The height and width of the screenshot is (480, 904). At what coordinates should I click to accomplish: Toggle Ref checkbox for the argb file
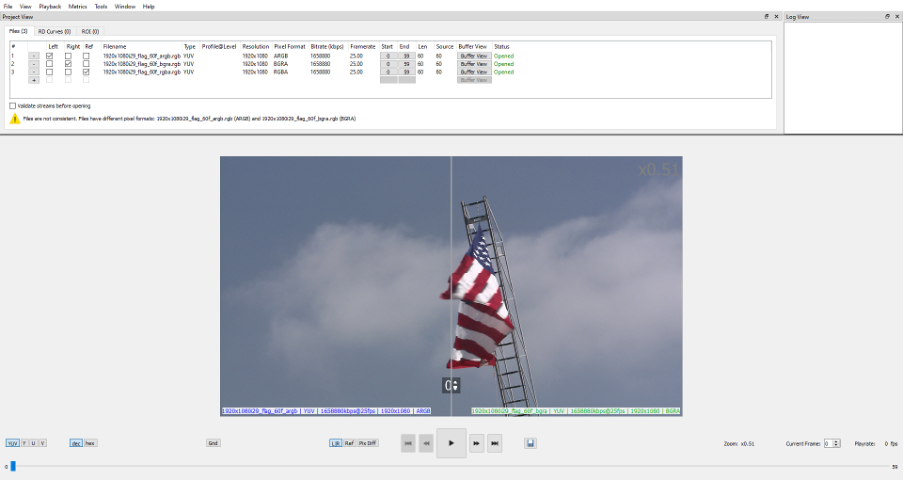(x=86, y=56)
